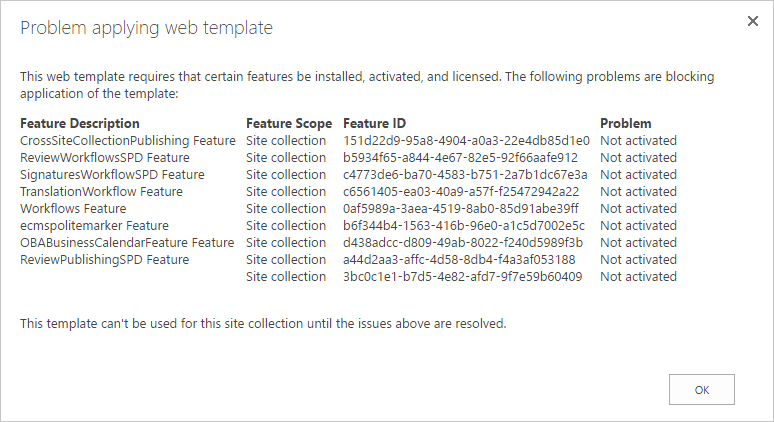Click feature ID starting with 151d22d9
The image size is (774, 422).
tap(466, 141)
